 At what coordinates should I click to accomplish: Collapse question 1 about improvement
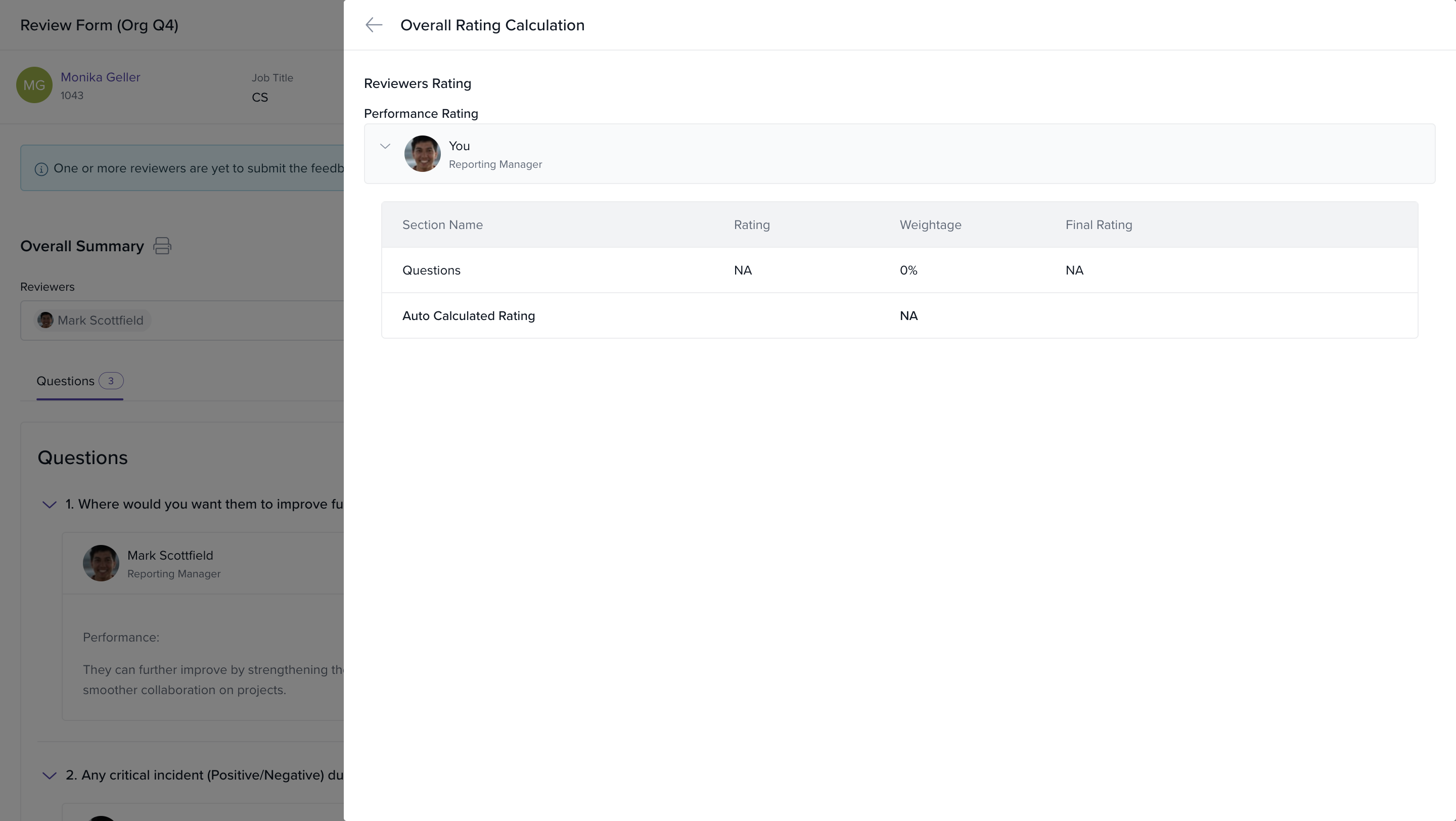tap(49, 505)
